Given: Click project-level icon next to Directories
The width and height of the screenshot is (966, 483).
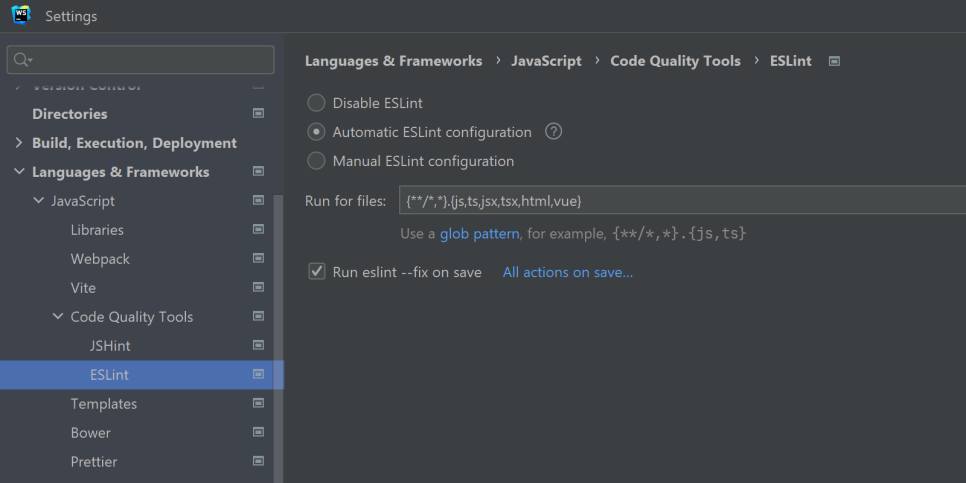Looking at the screenshot, I should coord(259,113).
